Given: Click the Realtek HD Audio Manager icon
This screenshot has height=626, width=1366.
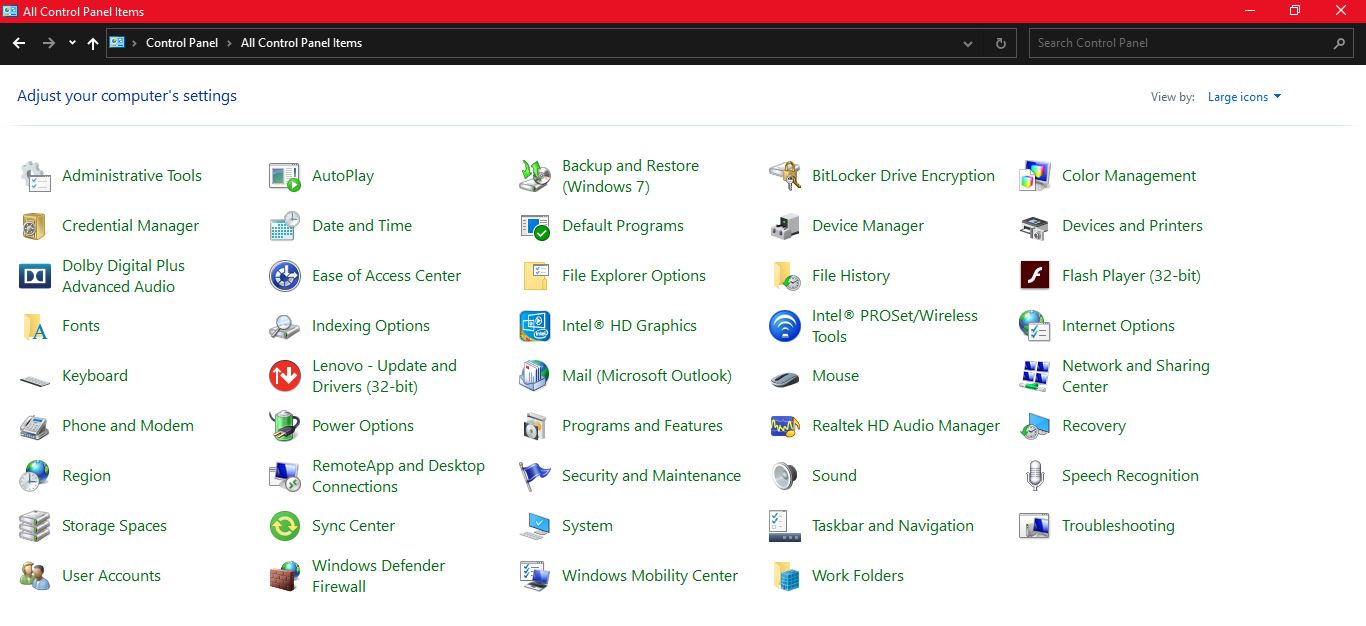Looking at the screenshot, I should pos(785,426).
